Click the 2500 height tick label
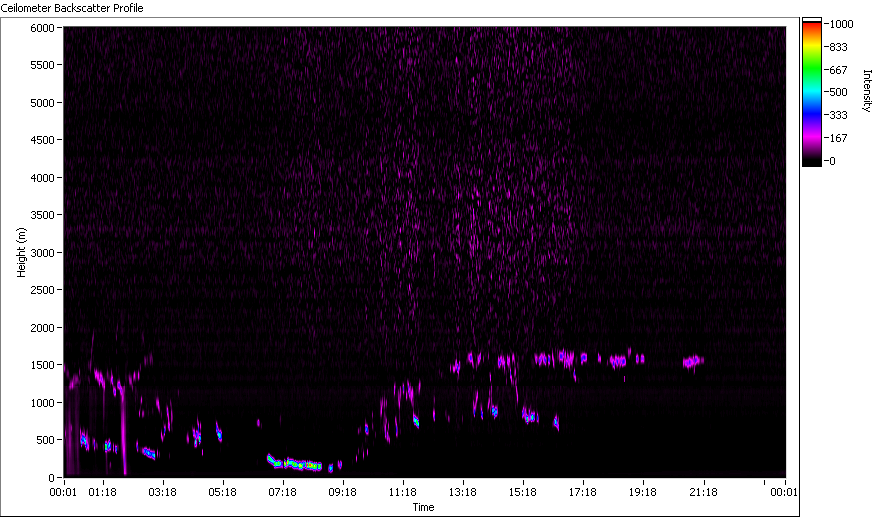This screenshot has width=876, height=517. [x=42, y=290]
